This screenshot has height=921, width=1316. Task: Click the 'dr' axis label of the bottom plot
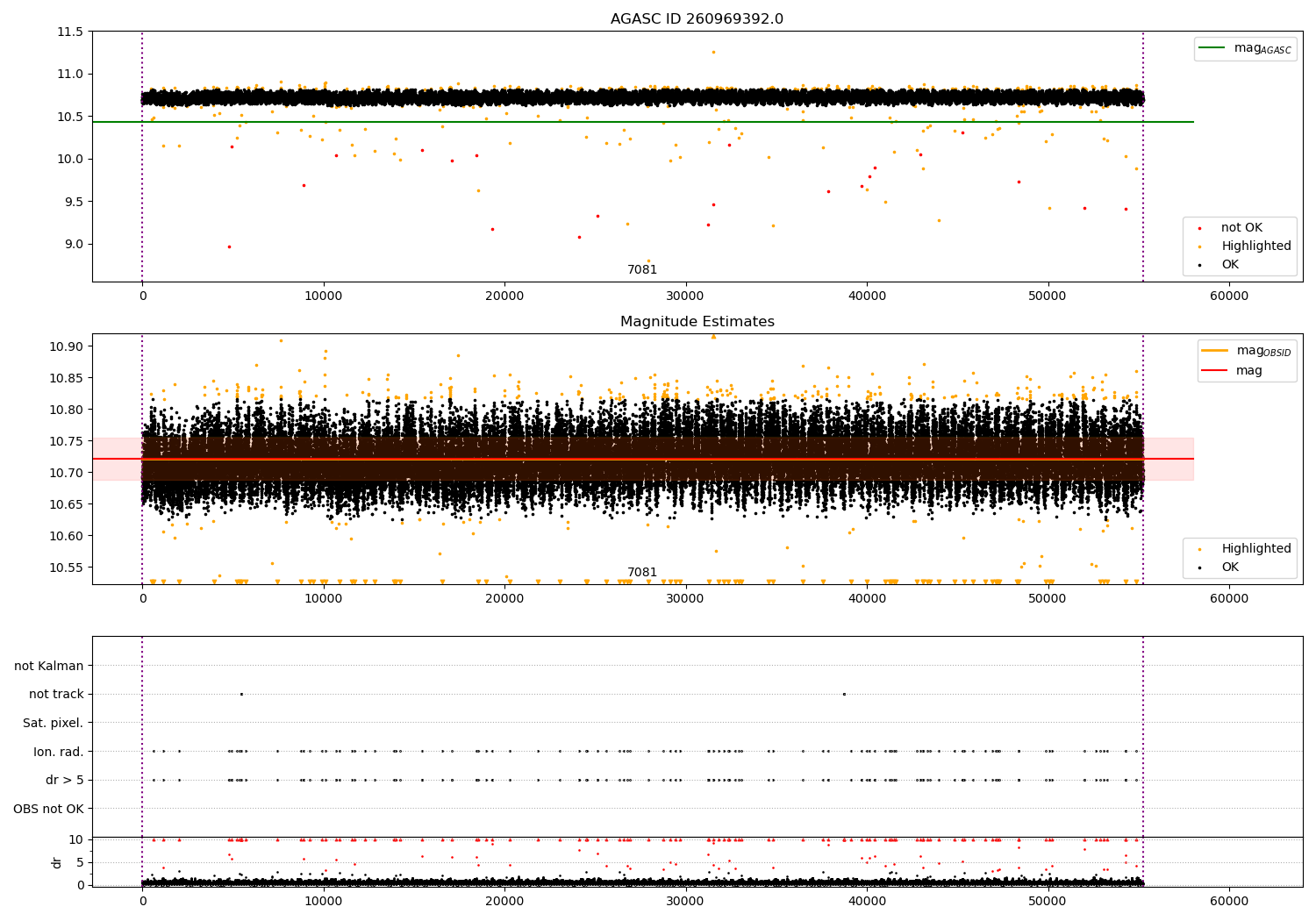click(57, 862)
